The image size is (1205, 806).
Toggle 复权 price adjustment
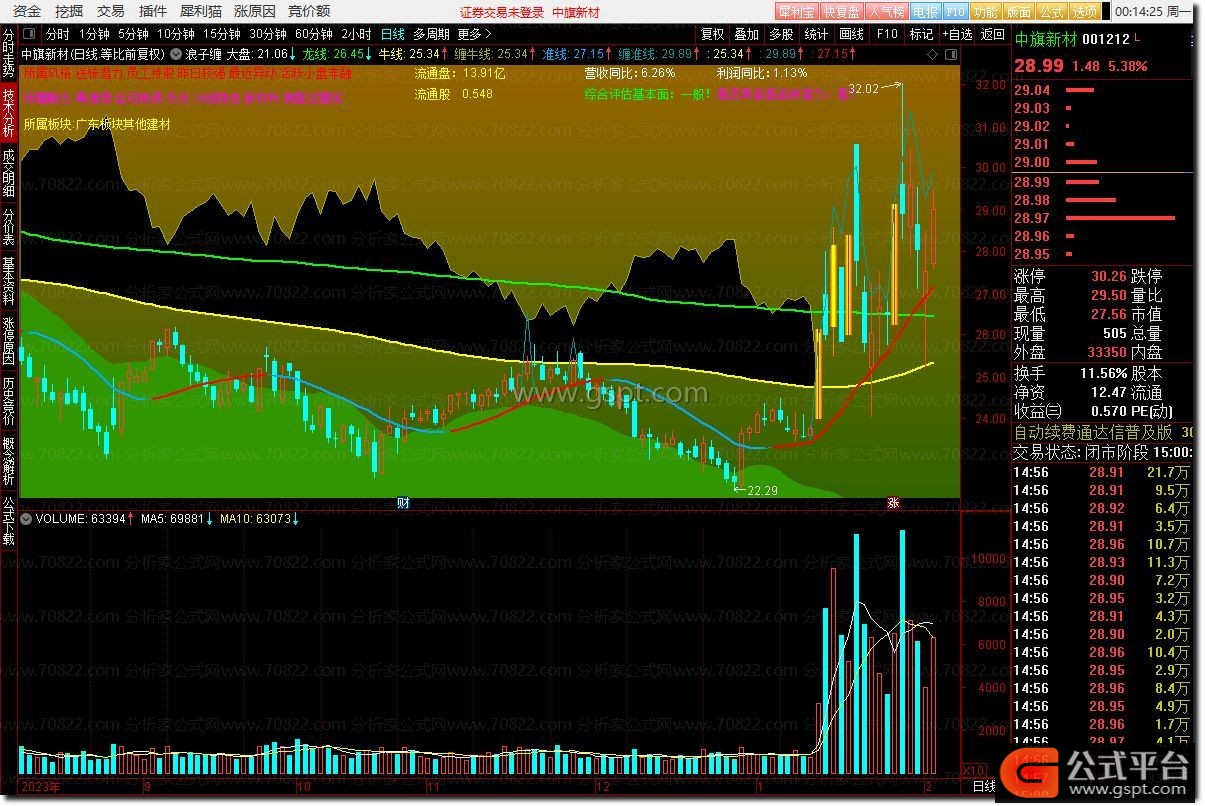[713, 34]
